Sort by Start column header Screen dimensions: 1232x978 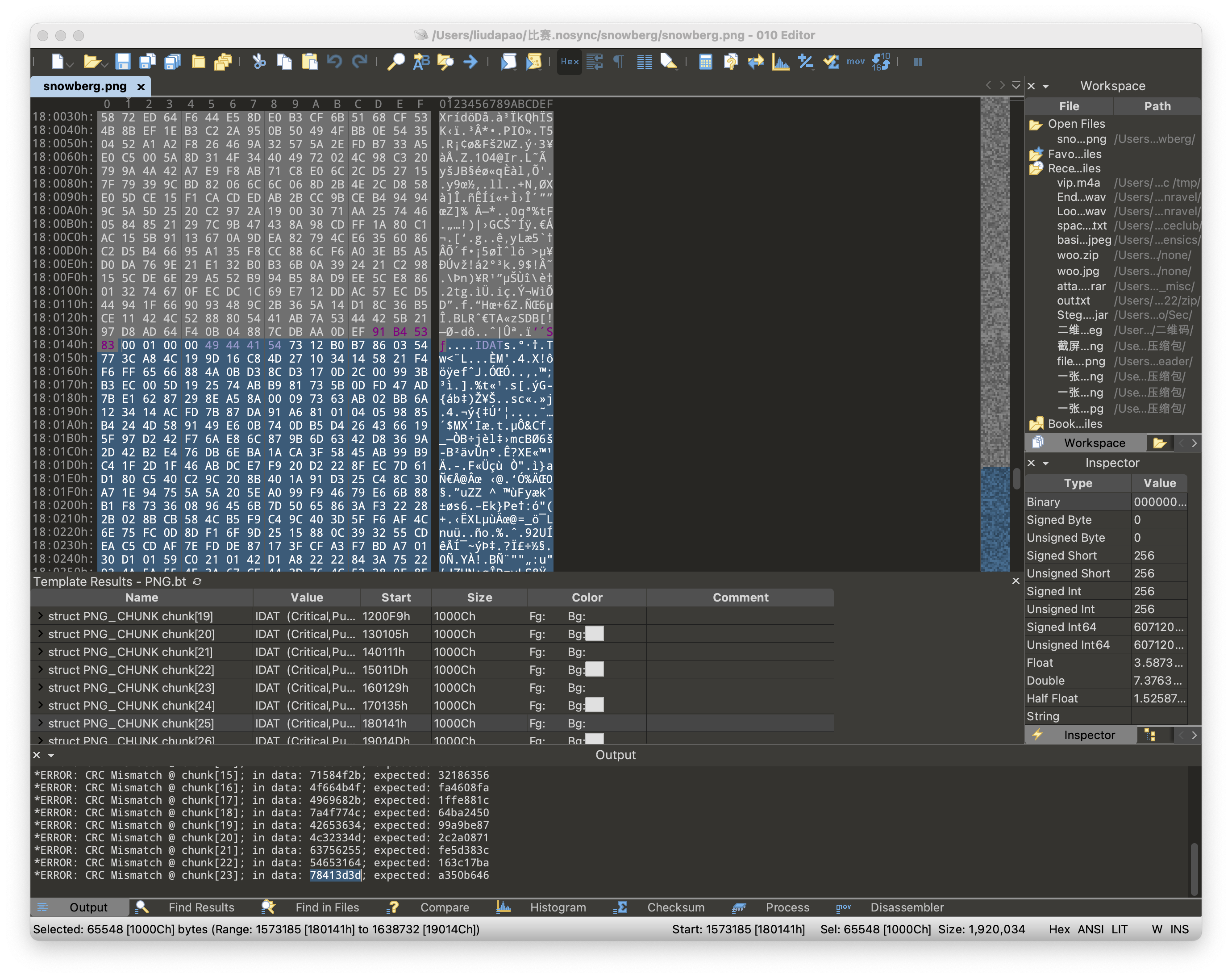[395, 598]
